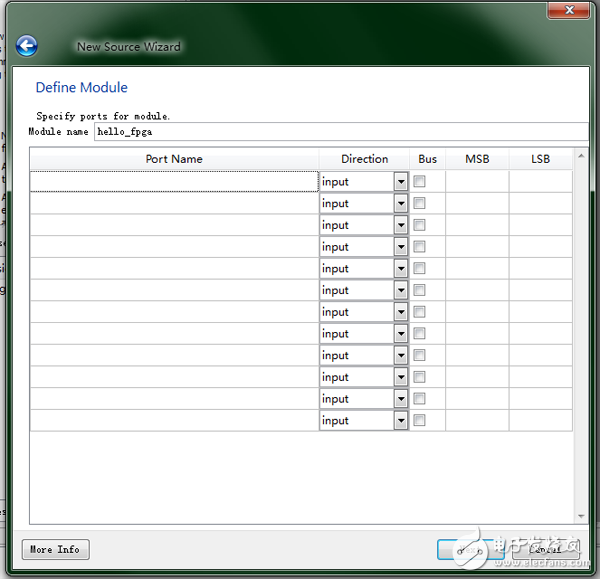Click the Module name field containing hello_fpga

pyautogui.click(x=340, y=132)
